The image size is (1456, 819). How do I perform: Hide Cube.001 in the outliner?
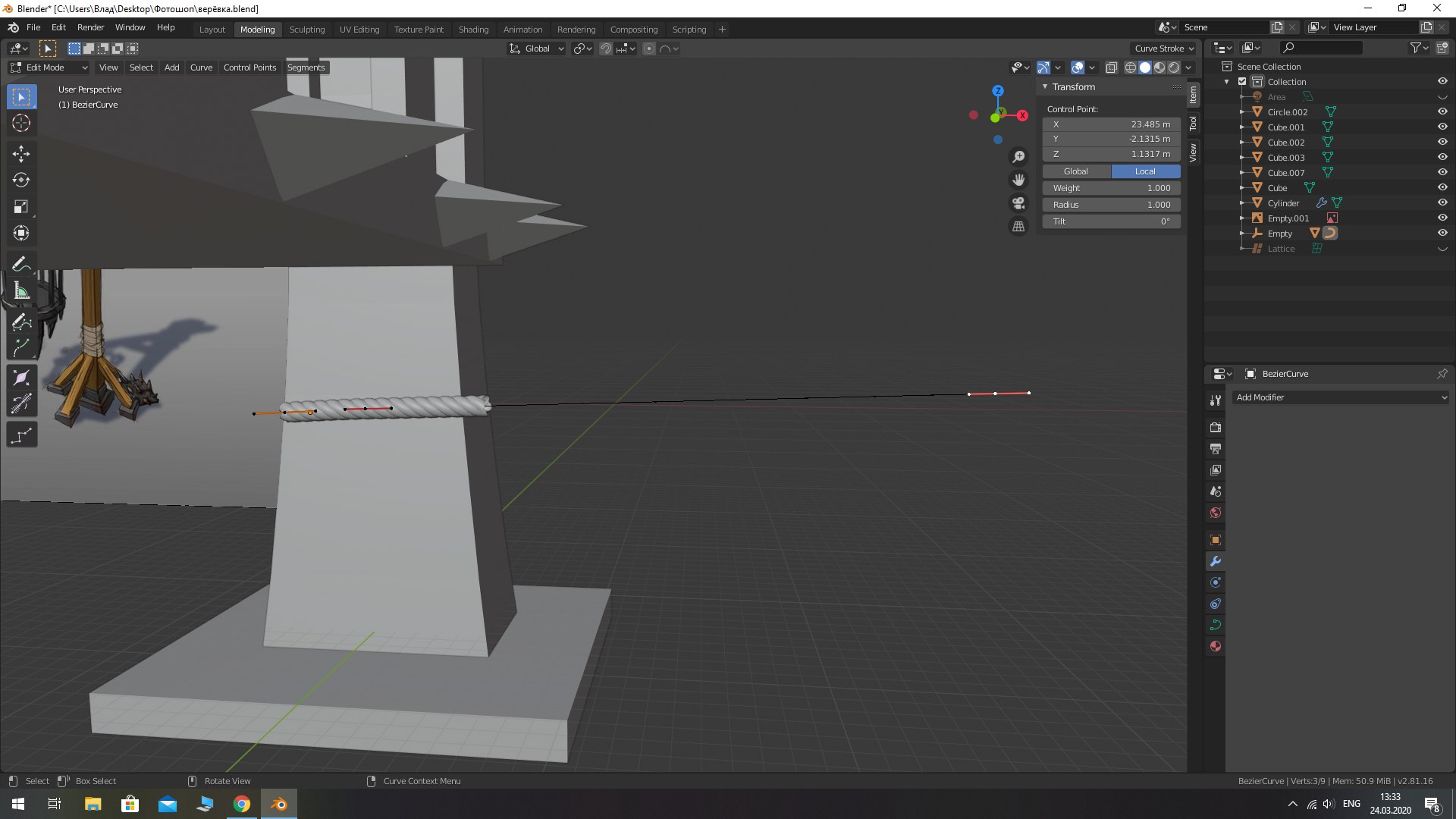pyautogui.click(x=1442, y=127)
